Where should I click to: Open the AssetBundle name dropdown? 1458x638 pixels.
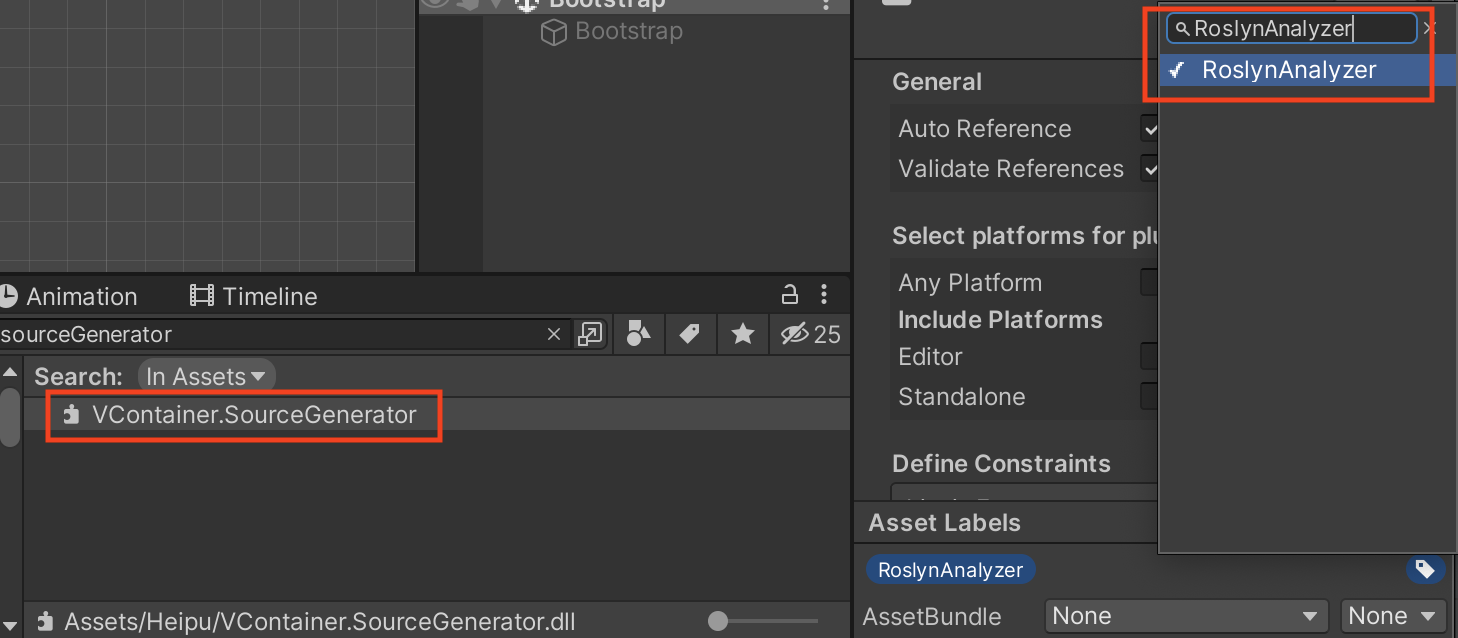[1186, 616]
